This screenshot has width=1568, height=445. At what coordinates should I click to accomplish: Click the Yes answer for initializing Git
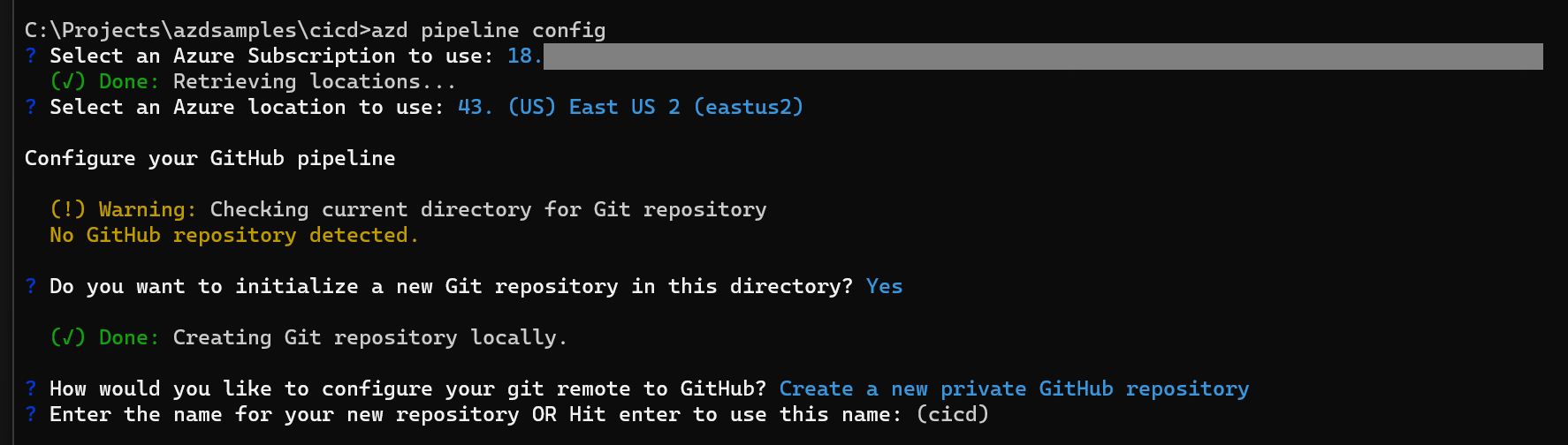point(885,286)
